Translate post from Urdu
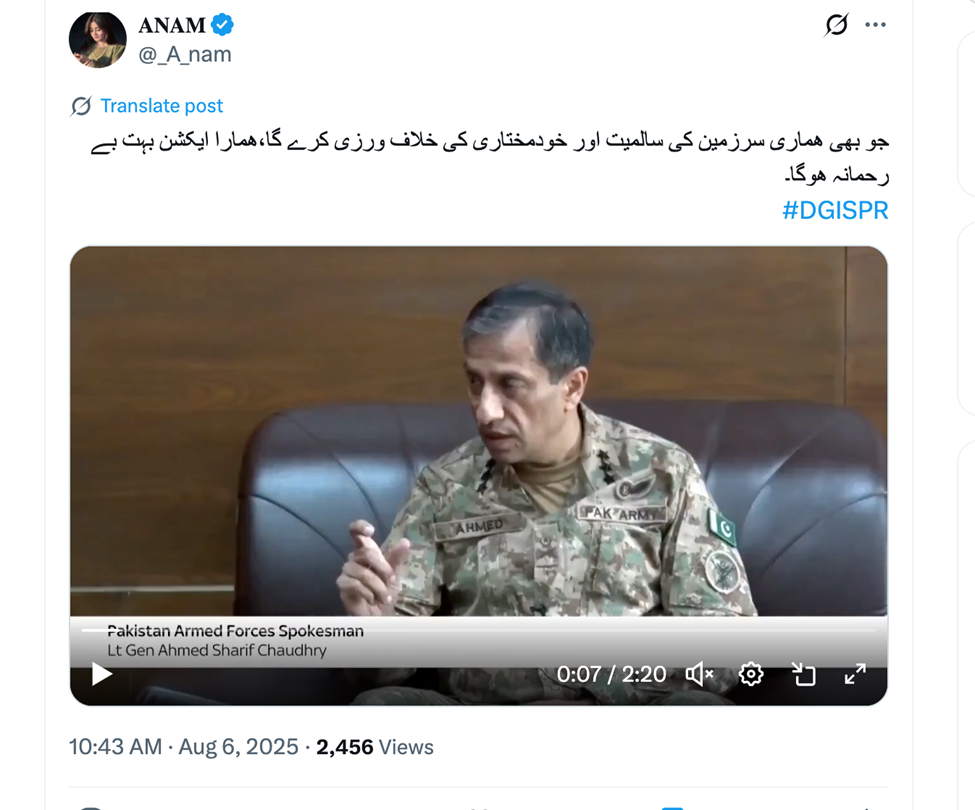 pyautogui.click(x=161, y=106)
